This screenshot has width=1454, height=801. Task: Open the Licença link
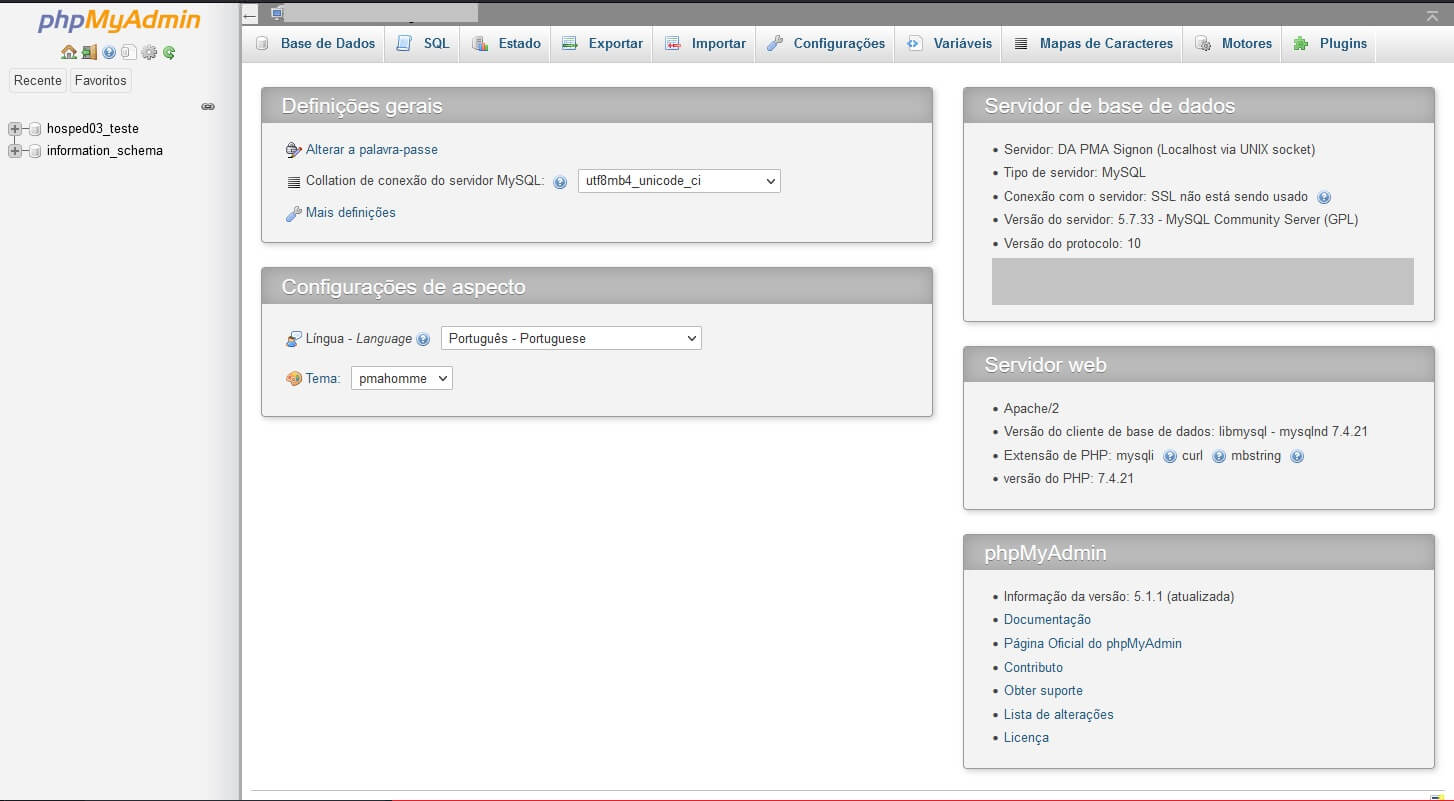click(x=1026, y=738)
